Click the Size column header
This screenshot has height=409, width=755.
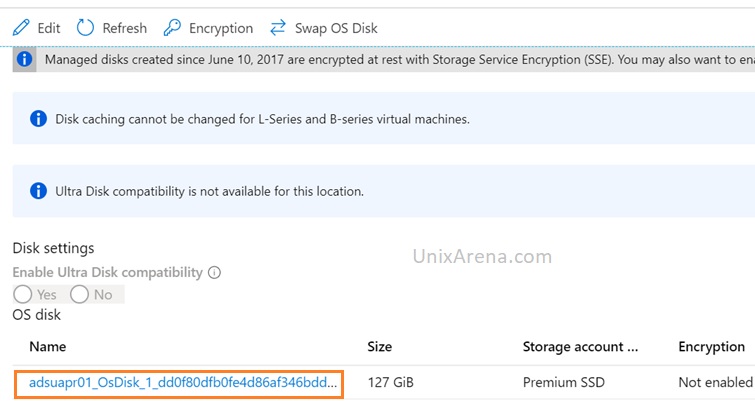[379, 347]
